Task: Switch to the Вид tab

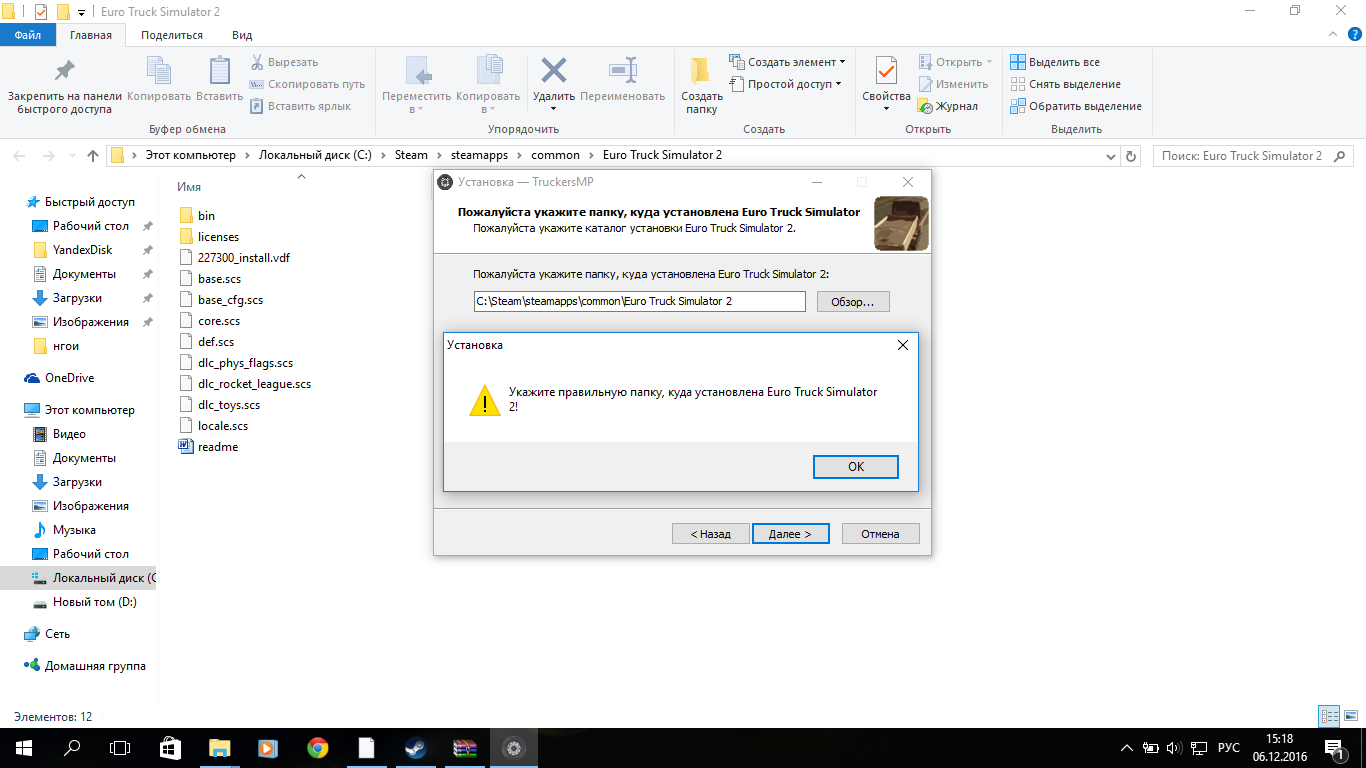Action: pyautogui.click(x=242, y=35)
